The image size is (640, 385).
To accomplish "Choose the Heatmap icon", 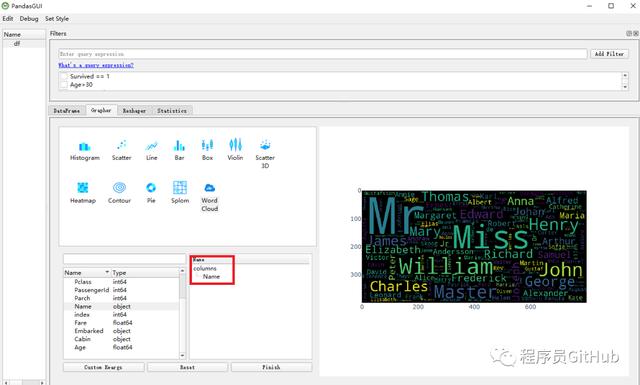I will click(83, 188).
